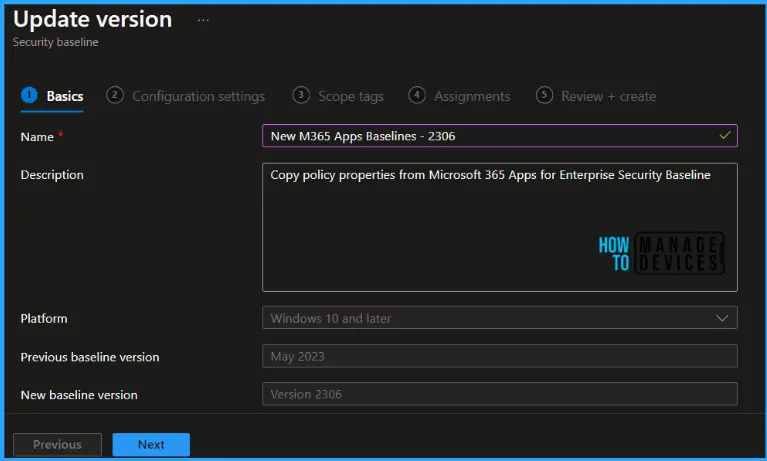This screenshot has height=461, width=767.
Task: Open the Scope tags step
Action: (338, 96)
